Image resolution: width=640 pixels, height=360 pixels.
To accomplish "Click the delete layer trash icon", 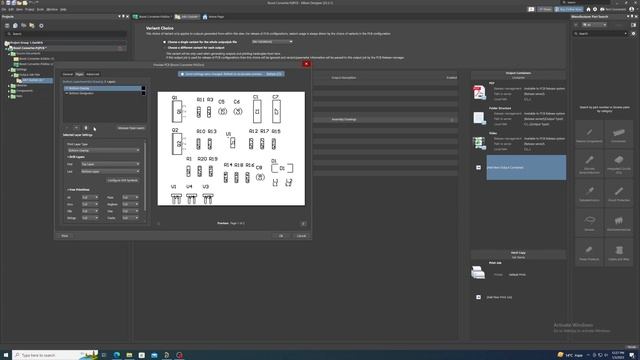I will [x=86, y=128].
